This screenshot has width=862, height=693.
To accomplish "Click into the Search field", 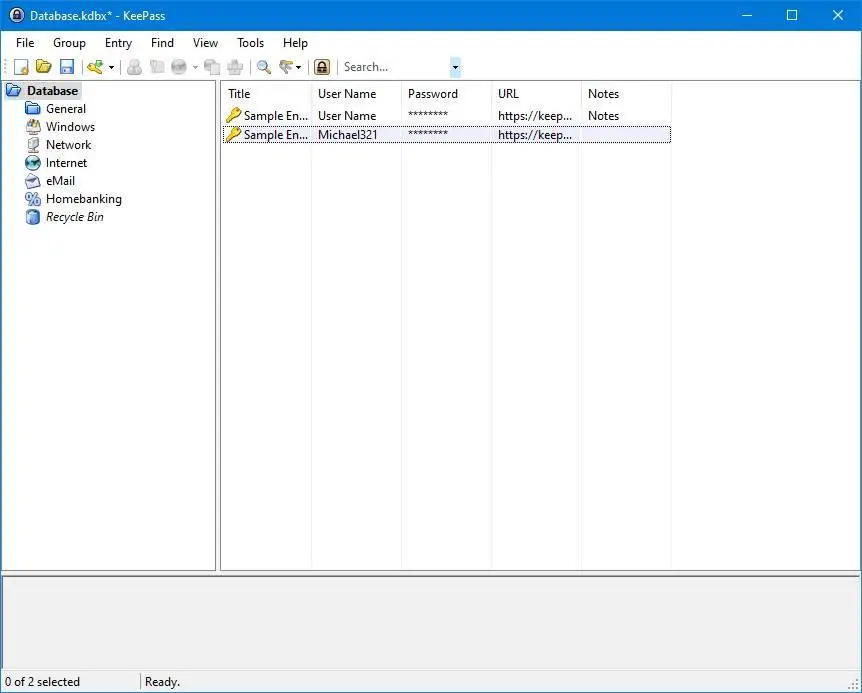I will tap(395, 67).
